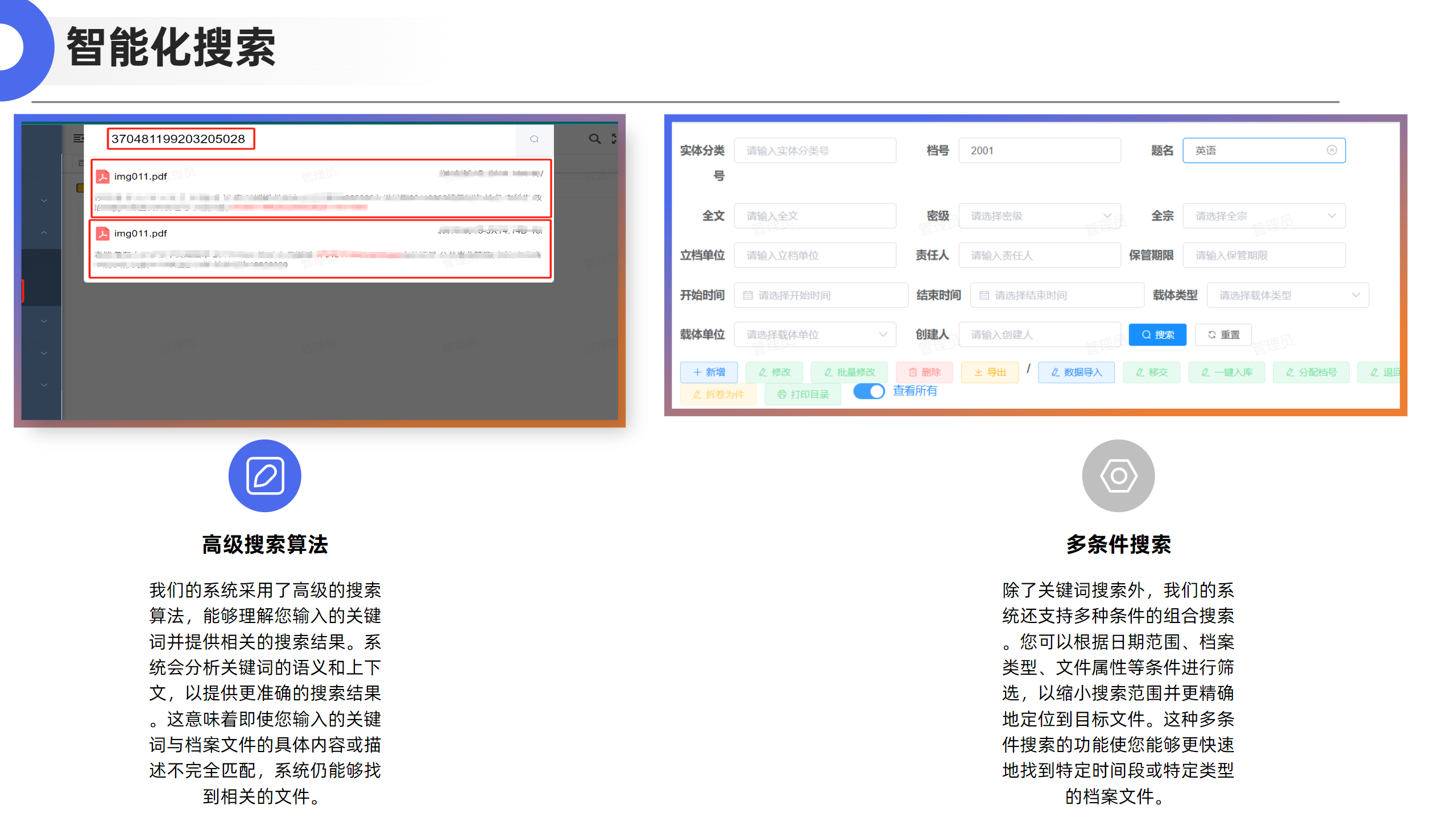Screen dimensions: 1456x818
Task: Click the dark header search magnifier icon
Action: coord(594,139)
